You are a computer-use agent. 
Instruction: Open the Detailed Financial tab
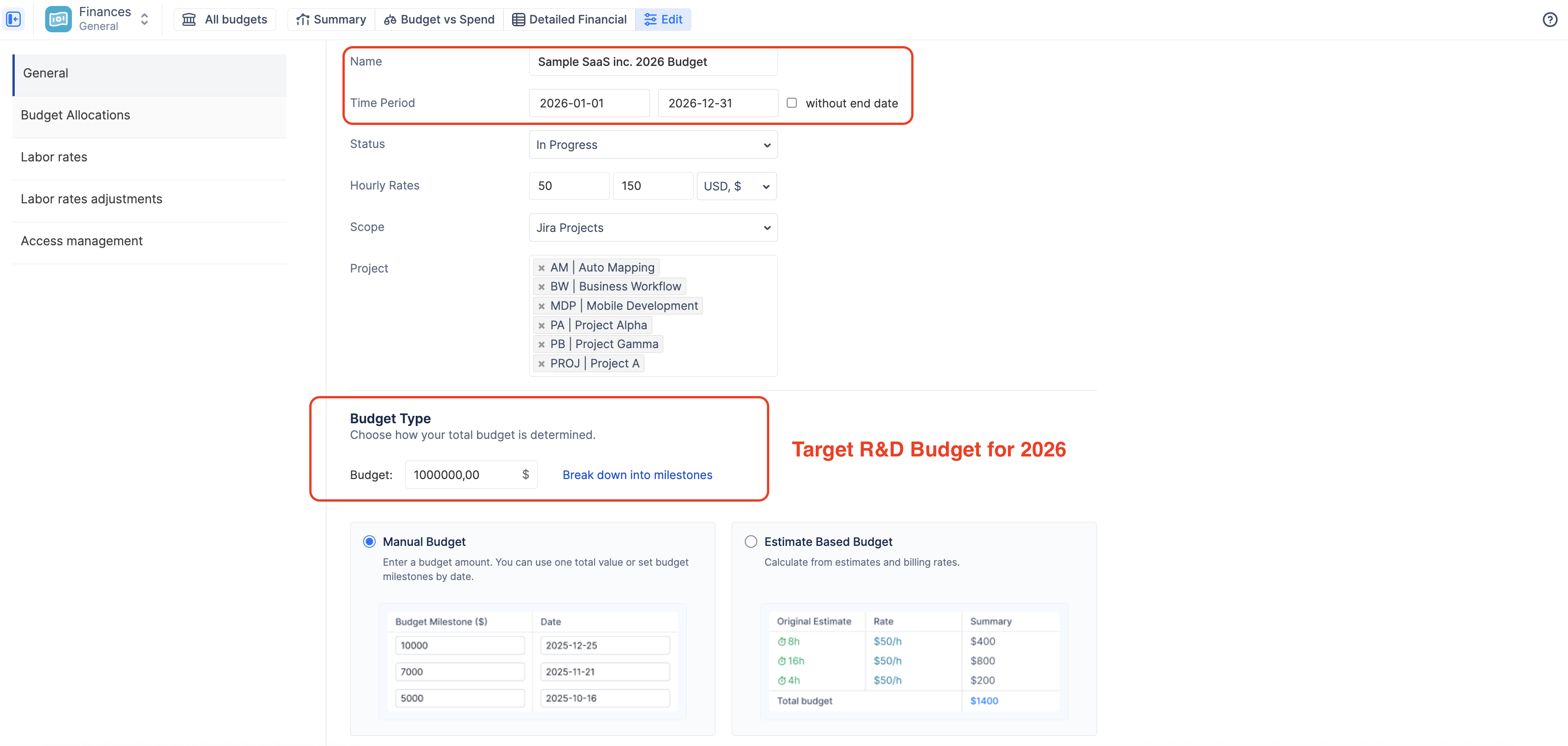pos(569,19)
